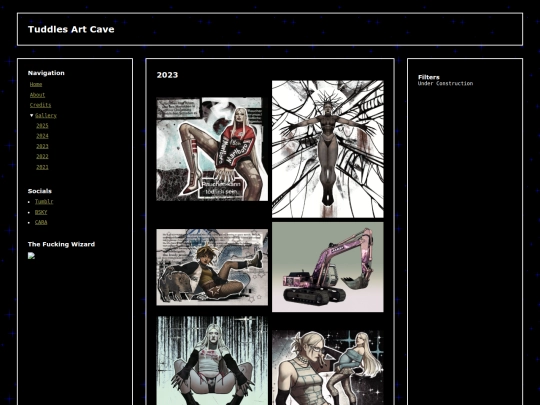Click the Filters heading
The width and height of the screenshot is (540, 405).
pyautogui.click(x=429, y=77)
